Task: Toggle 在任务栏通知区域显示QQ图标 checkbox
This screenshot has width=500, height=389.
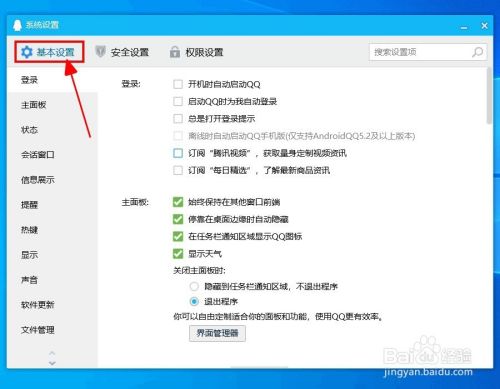Action: (178, 237)
